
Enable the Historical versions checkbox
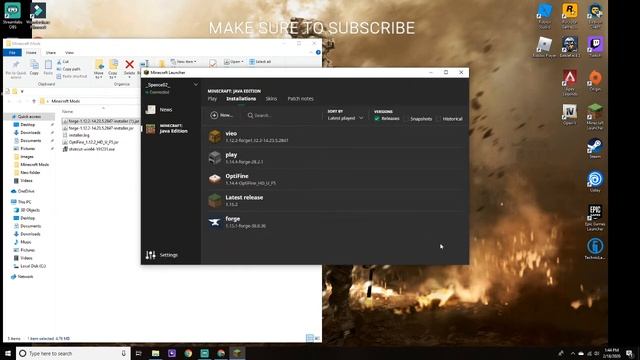tap(439, 119)
